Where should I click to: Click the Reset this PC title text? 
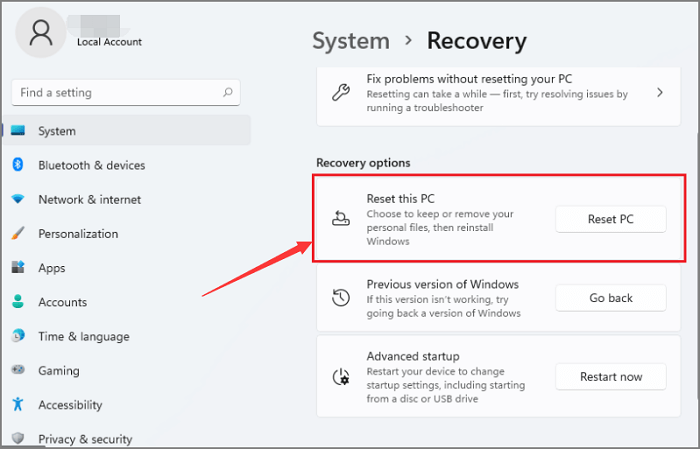point(400,199)
